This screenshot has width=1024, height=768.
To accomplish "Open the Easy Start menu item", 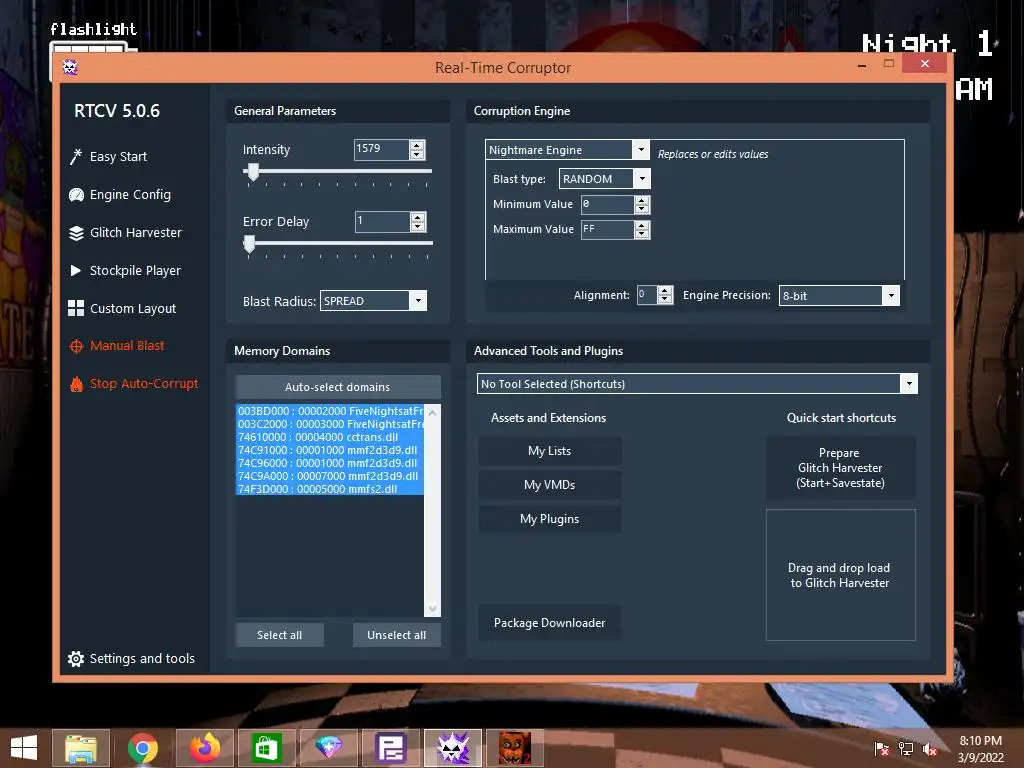I will coord(118,157).
